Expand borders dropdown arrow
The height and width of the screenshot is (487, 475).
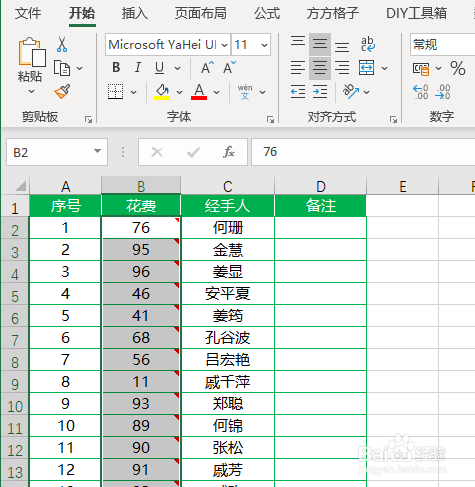133,92
